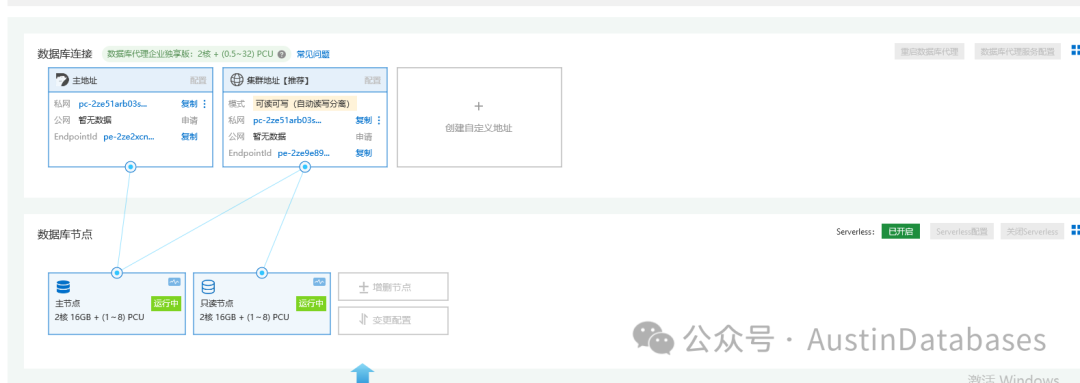Image resolution: width=1080 pixels, height=383 pixels.
Task: Click the 增删节点 button
Action: (393, 287)
